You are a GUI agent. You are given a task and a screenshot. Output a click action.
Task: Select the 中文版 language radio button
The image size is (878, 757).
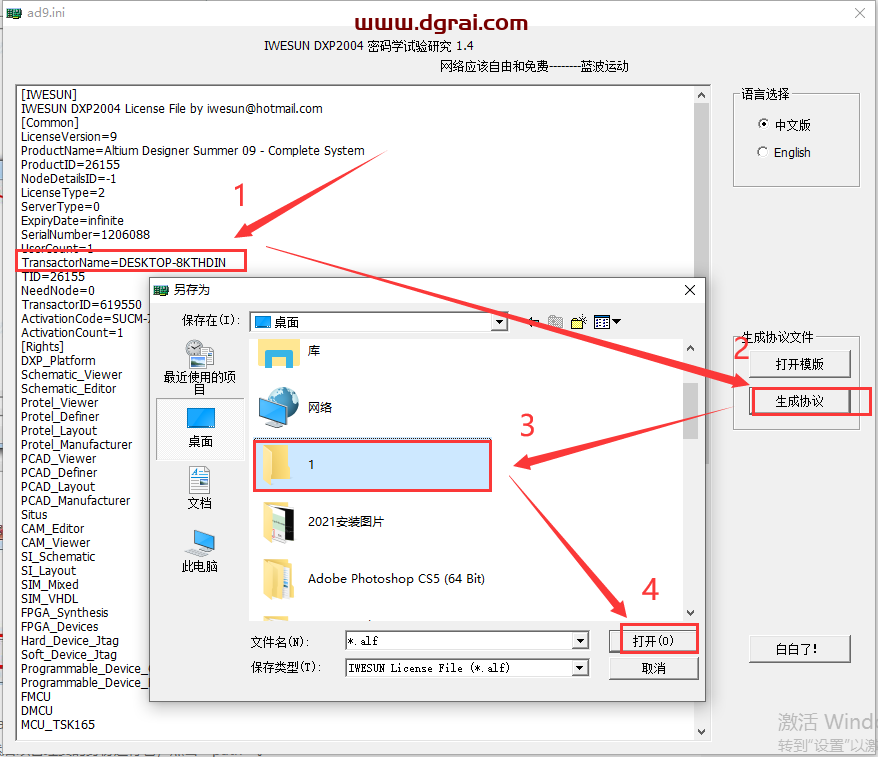pos(764,125)
